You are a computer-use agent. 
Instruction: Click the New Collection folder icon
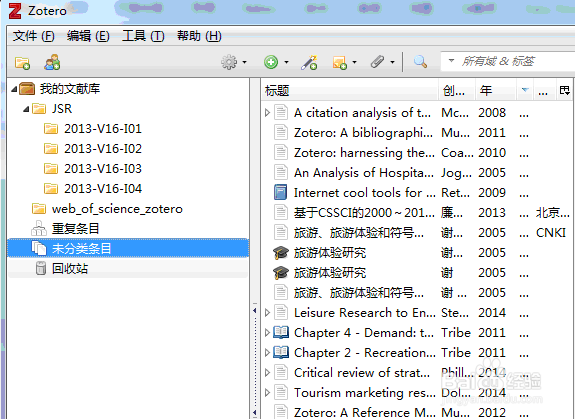pos(22,63)
